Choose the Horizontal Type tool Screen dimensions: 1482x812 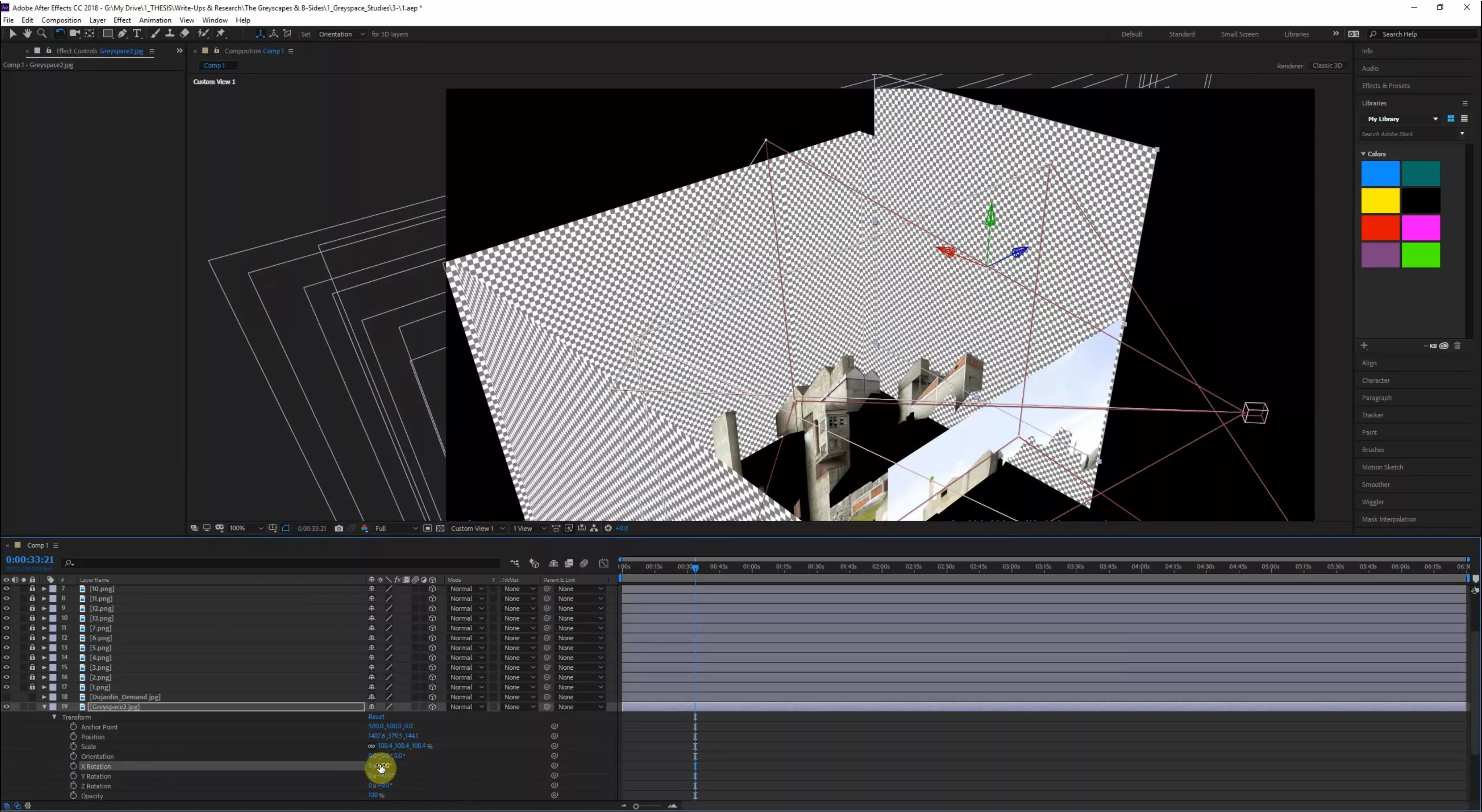coord(137,33)
